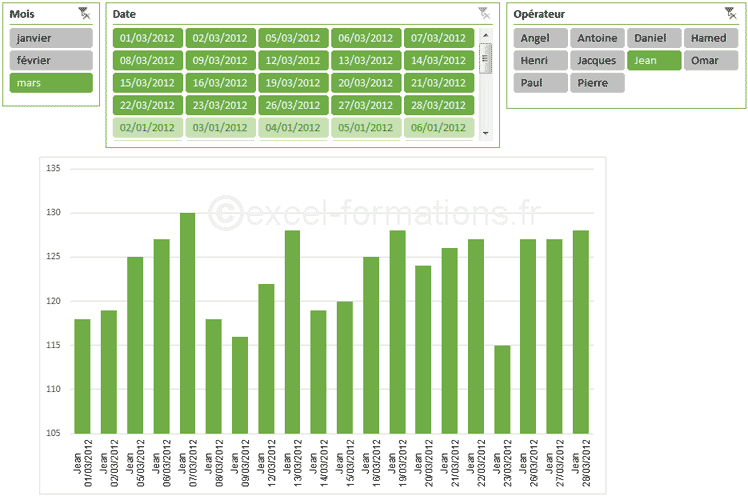Screen dimensions: 748x496
Task: Select date 16/03/2012 in the slicer
Action: (x=220, y=83)
